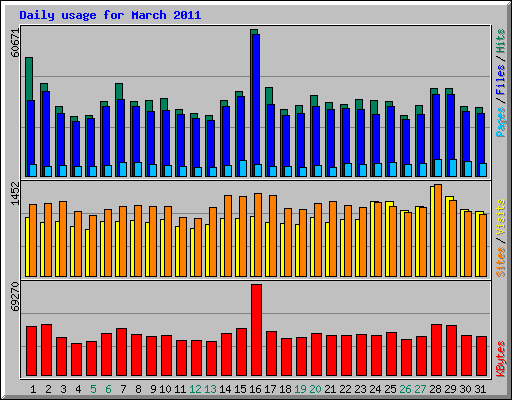Select the red KBytes bar for day 31
This screenshot has width=512, height=400.
pyautogui.click(x=481, y=356)
